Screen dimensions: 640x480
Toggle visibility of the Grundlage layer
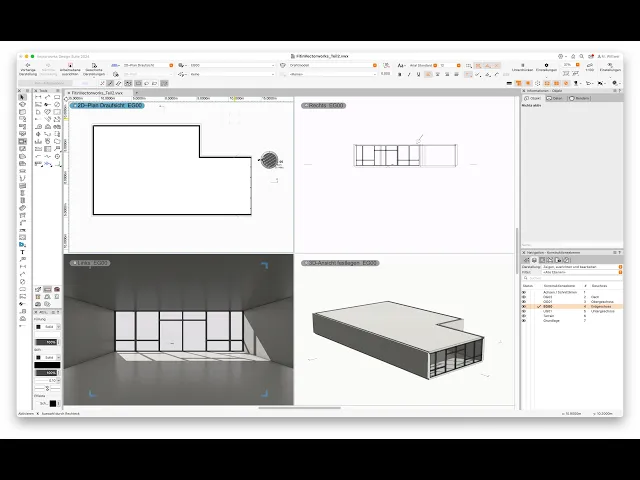point(524,321)
